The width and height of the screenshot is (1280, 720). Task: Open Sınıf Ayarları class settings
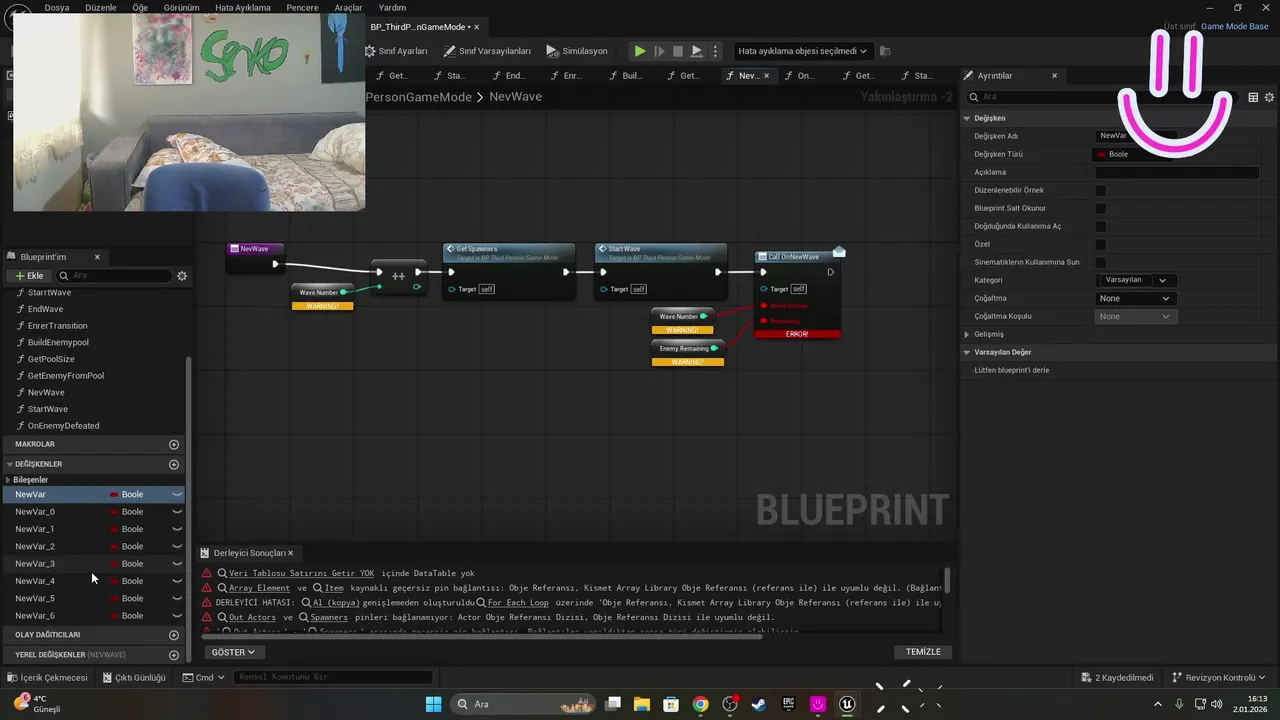coord(394,51)
